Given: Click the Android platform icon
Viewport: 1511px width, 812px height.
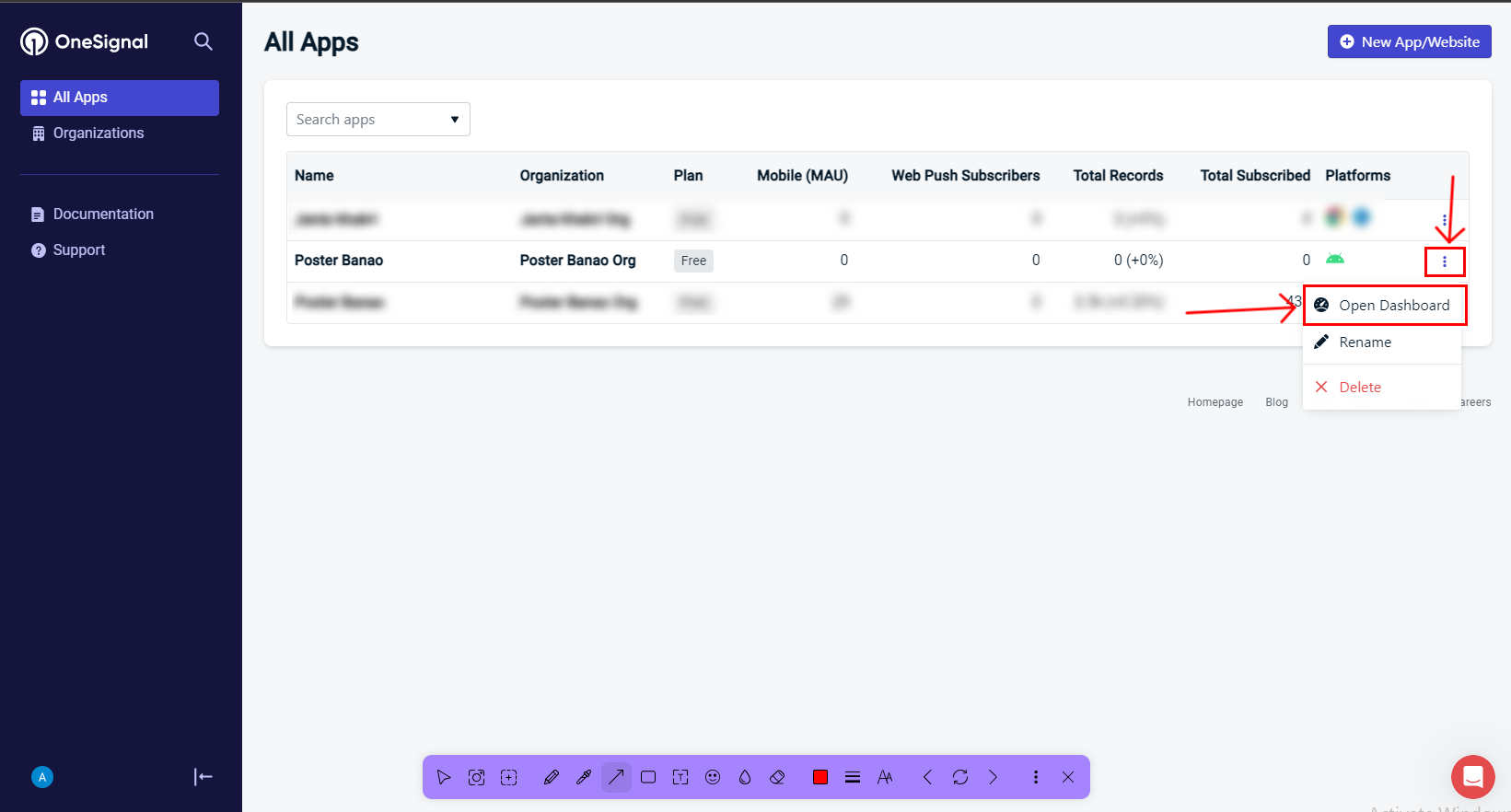Looking at the screenshot, I should click(x=1335, y=259).
